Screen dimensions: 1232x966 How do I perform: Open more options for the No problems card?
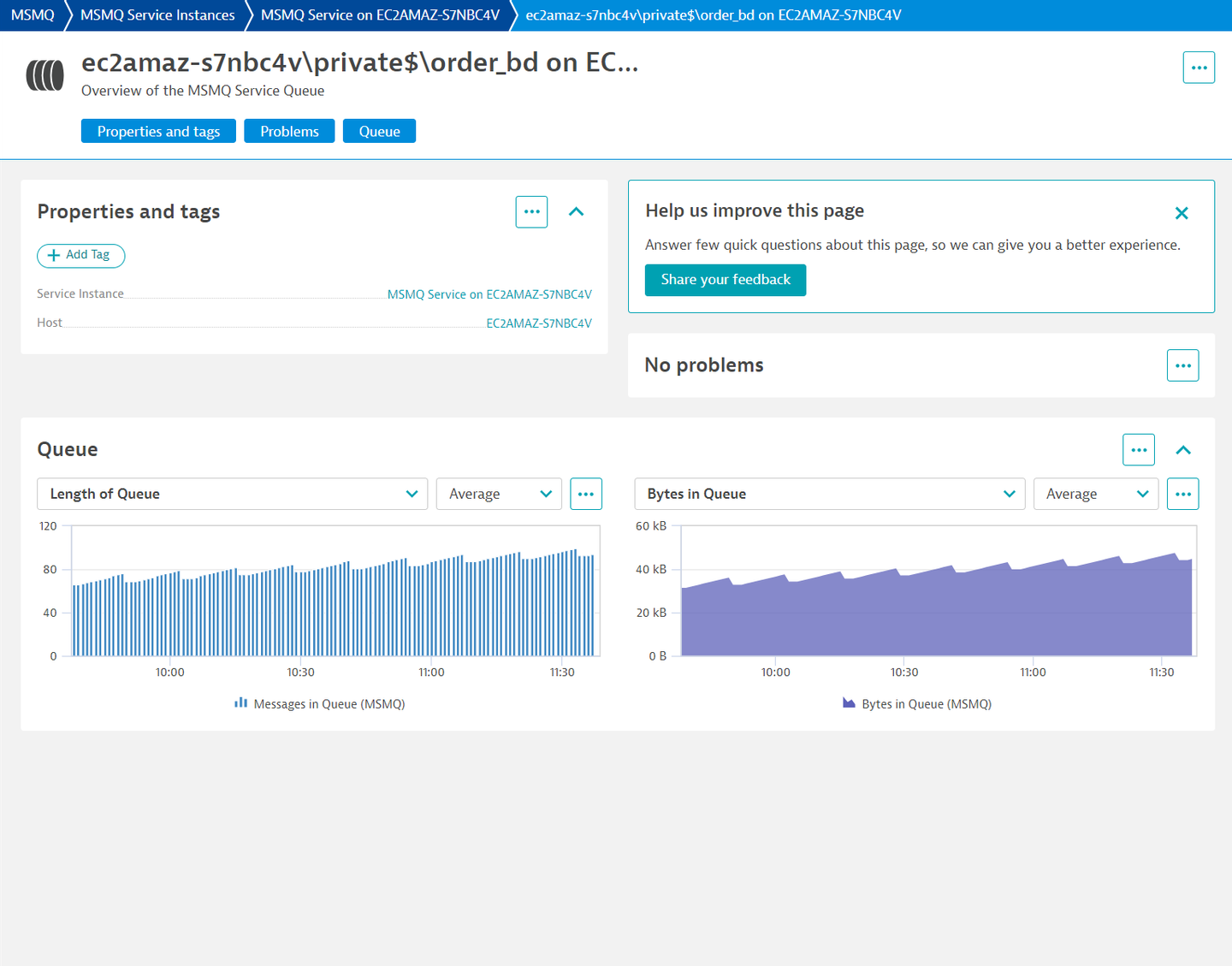tap(1182, 364)
